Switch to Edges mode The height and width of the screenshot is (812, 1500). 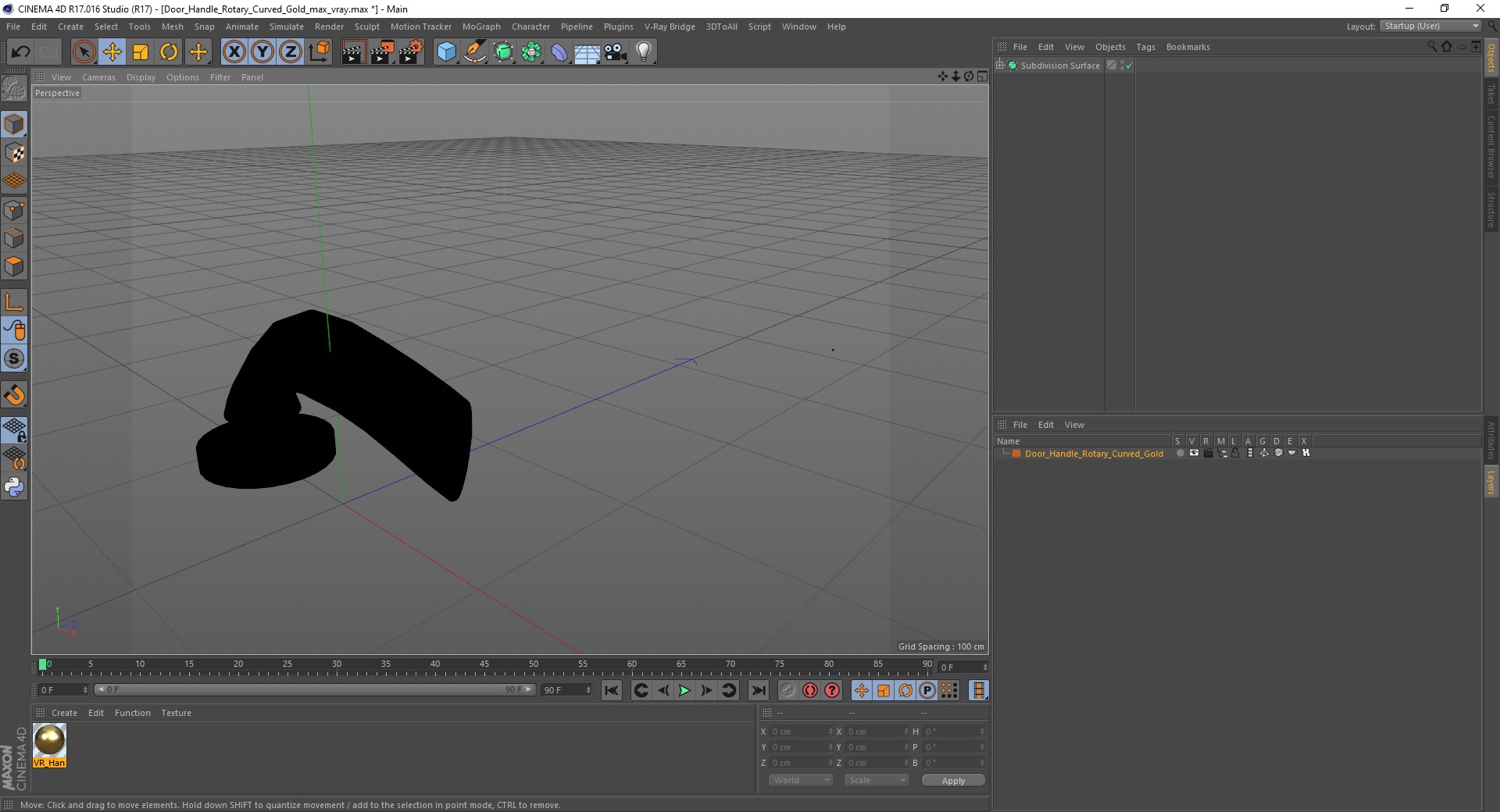(14, 238)
